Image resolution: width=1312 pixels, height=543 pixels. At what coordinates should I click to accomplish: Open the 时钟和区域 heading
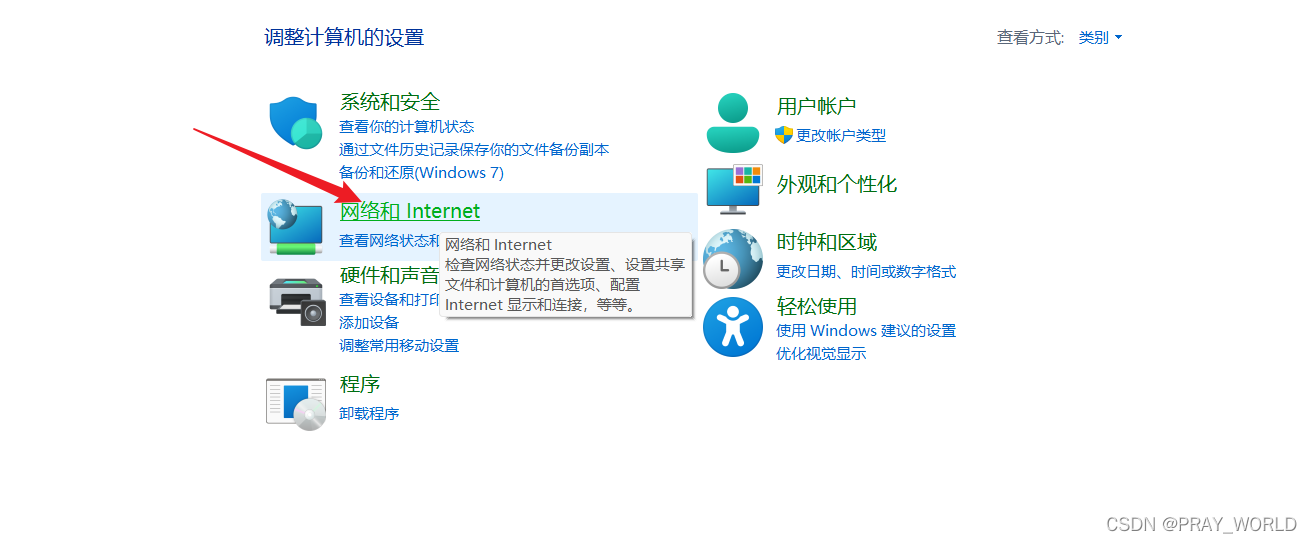tap(827, 243)
